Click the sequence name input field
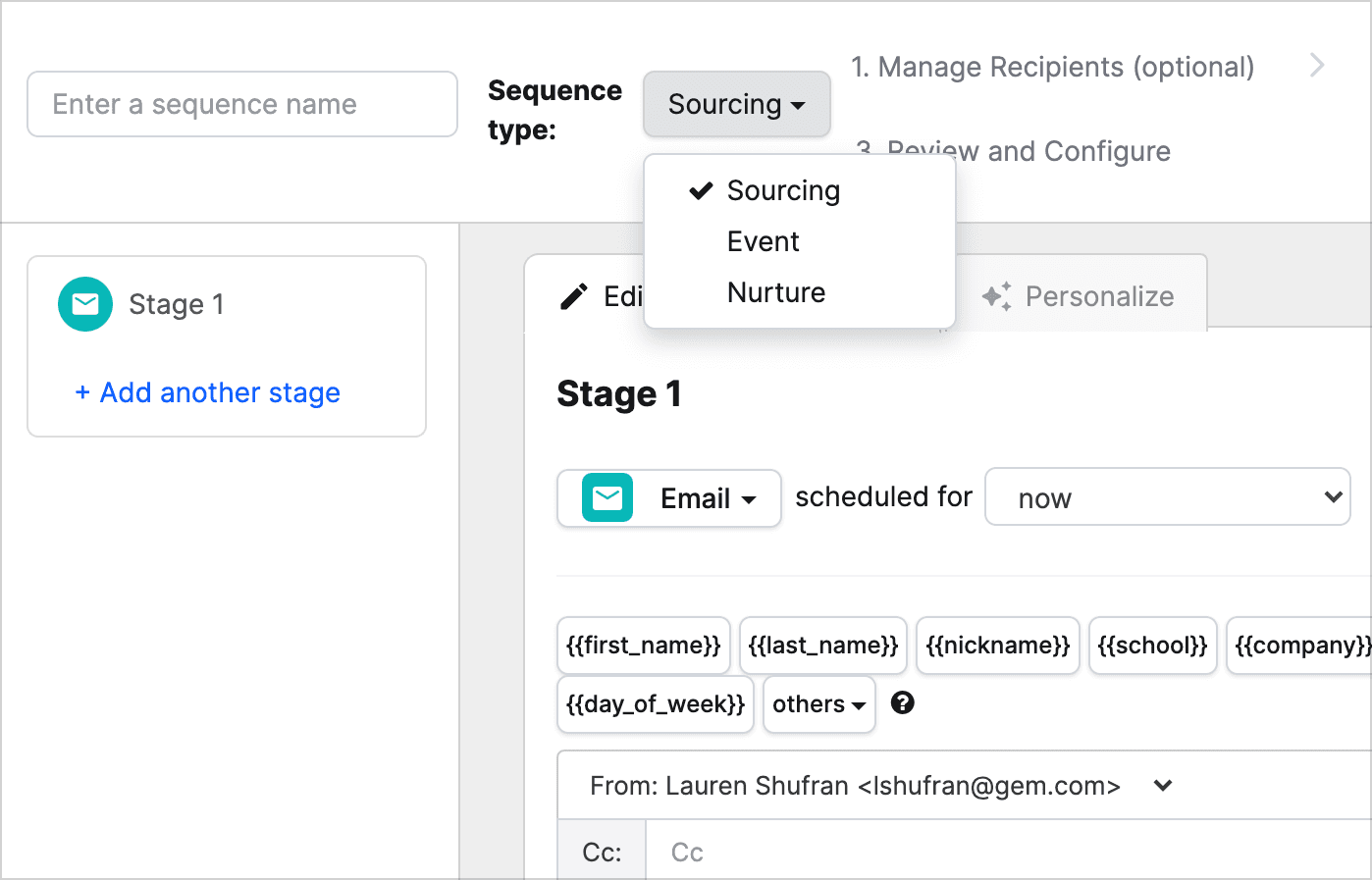 coord(241,104)
